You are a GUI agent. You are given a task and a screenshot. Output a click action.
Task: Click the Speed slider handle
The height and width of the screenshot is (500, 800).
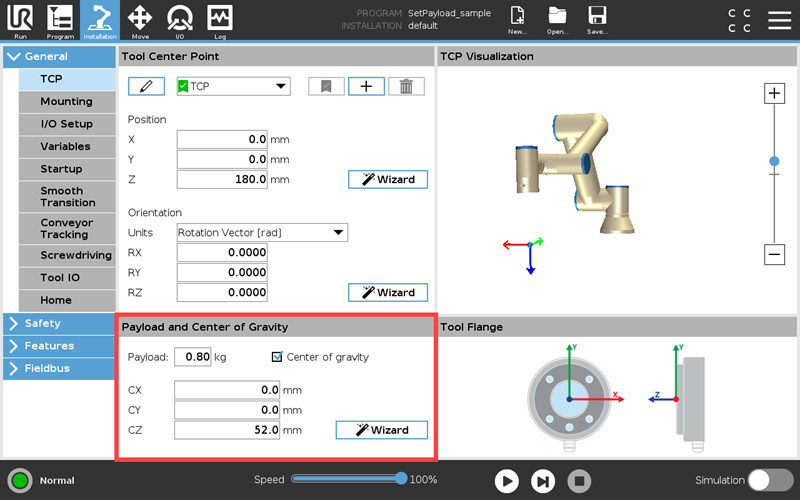click(401, 479)
